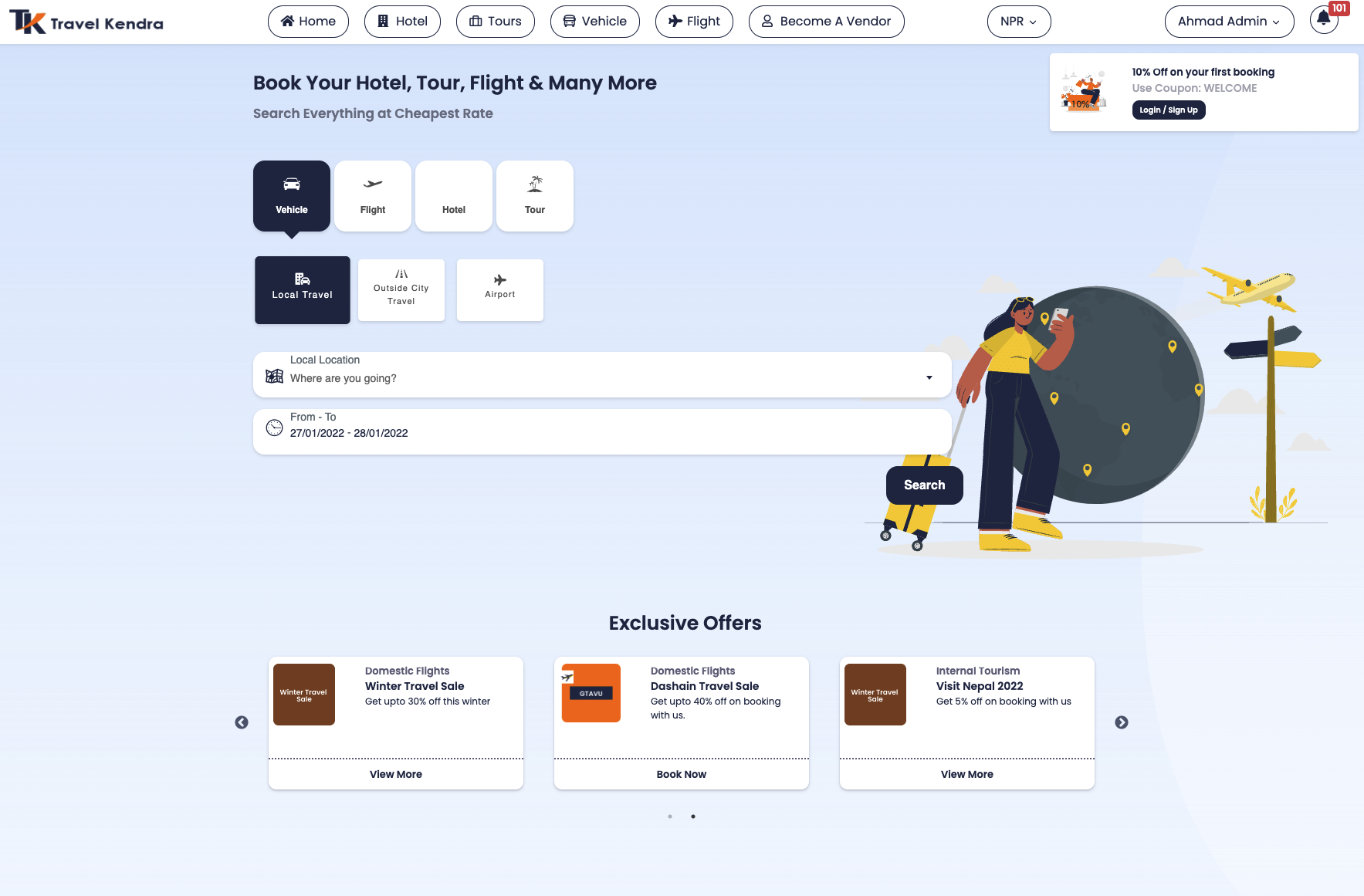The image size is (1364, 896).
Task: Open the Local Location dropdown
Action: pyautogui.click(x=602, y=376)
